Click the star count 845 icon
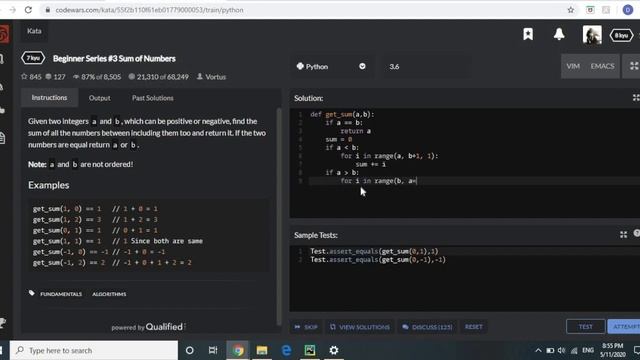This screenshot has width=640, height=360. (x=24, y=77)
